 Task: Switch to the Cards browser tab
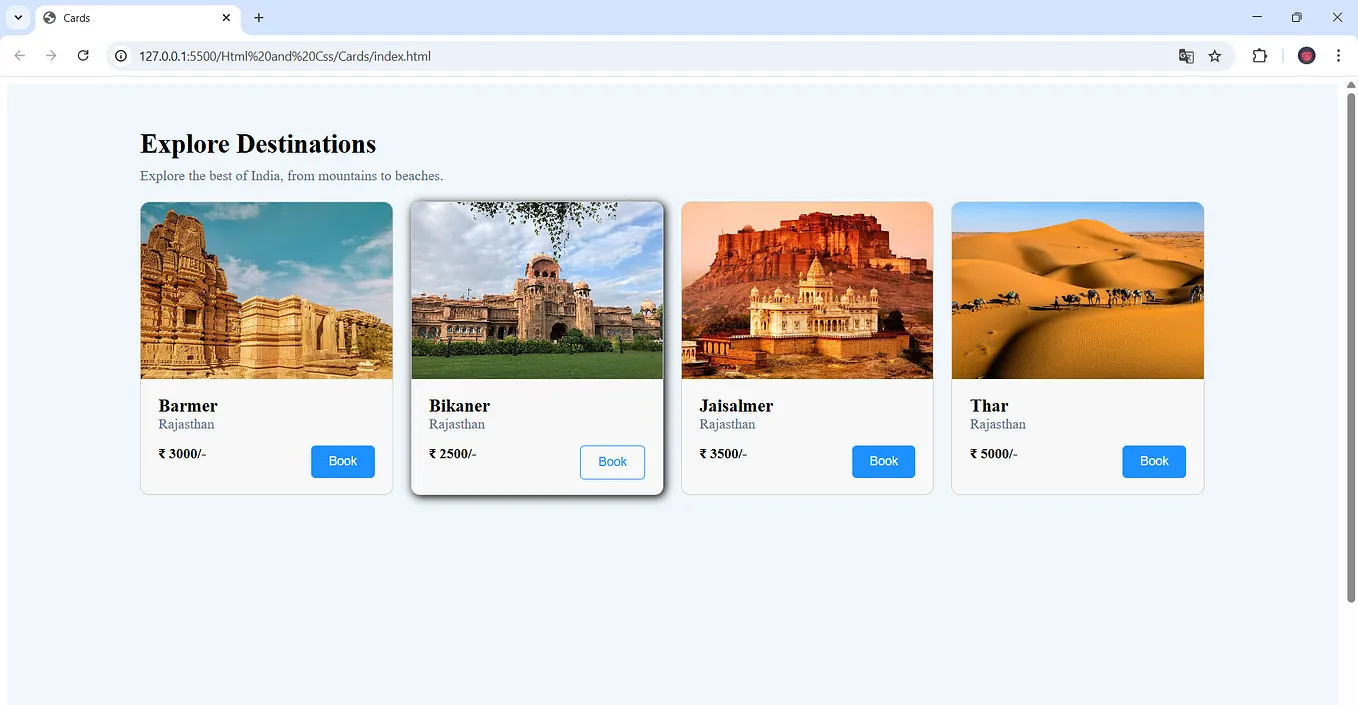[x=130, y=17]
